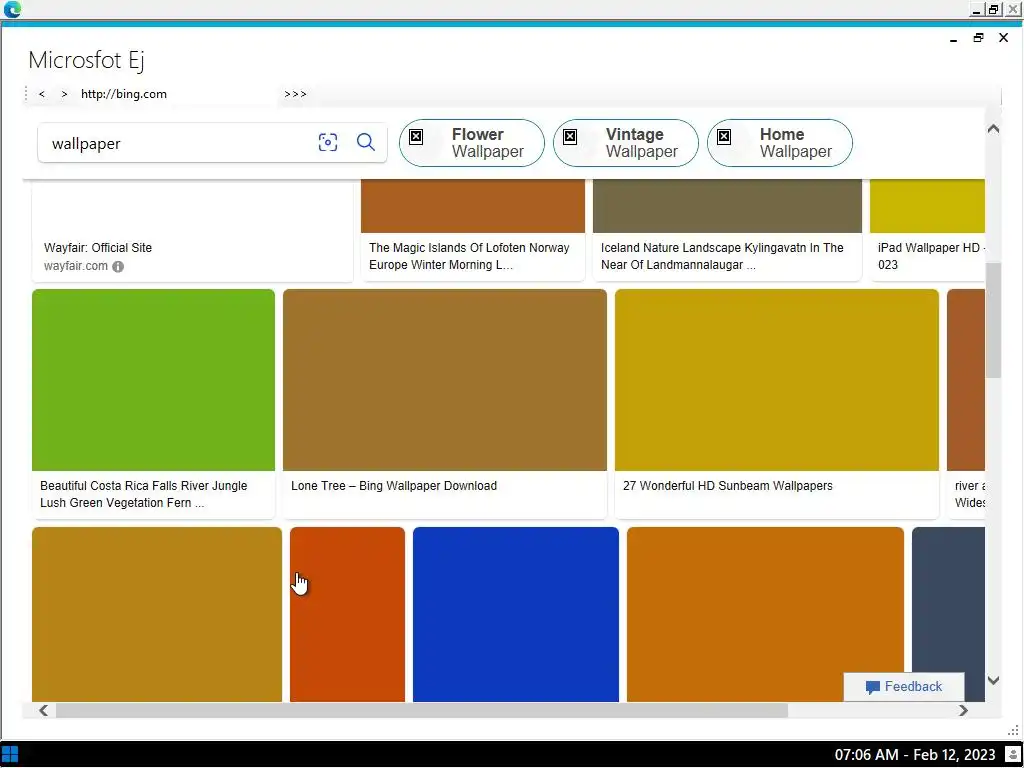Open the Windows Start button
The image size is (1024, 768).
[x=10, y=754]
